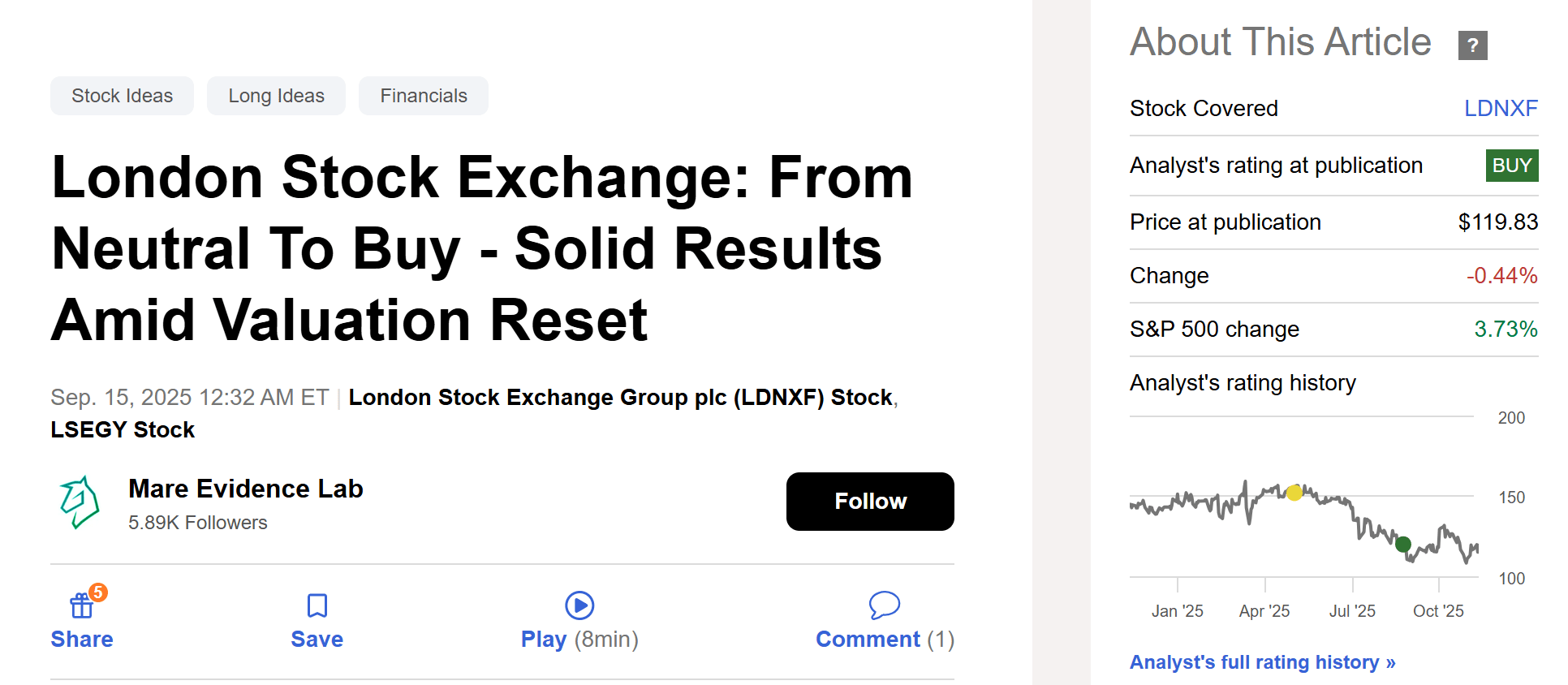Click the 5.89K Followers count

coord(197,523)
